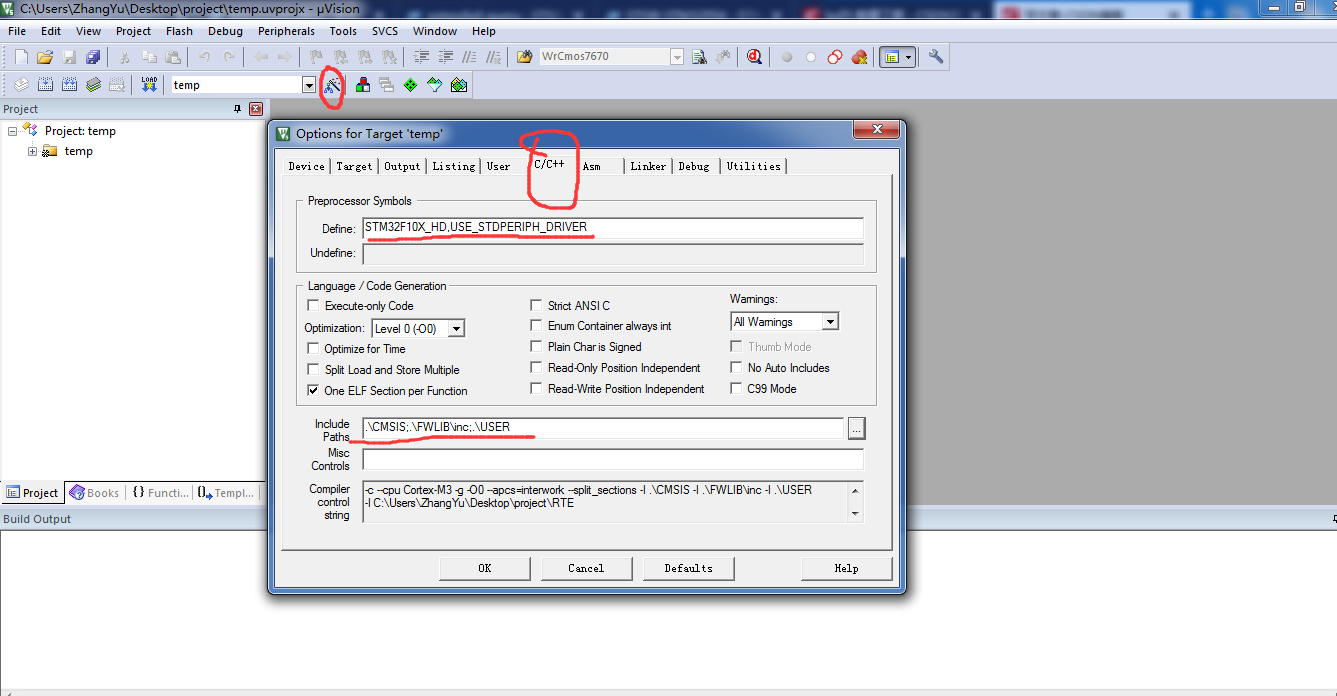Click the Undo arrow icon
Image resolution: width=1337 pixels, height=696 pixels.
pos(205,57)
